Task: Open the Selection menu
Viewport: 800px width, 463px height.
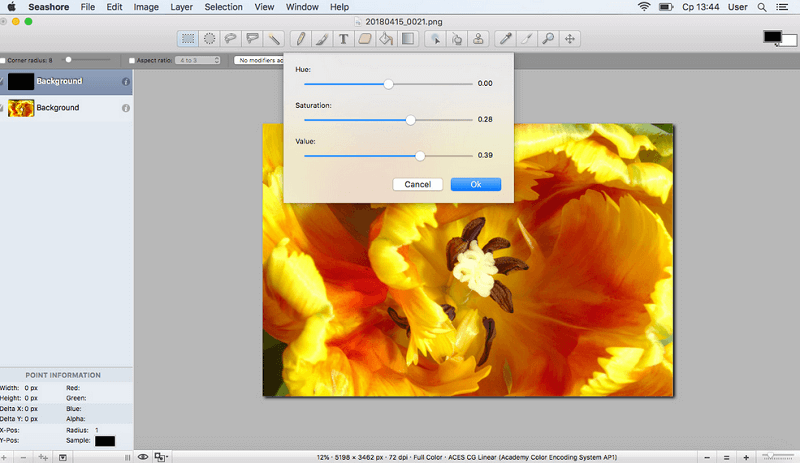Action: tap(223, 7)
